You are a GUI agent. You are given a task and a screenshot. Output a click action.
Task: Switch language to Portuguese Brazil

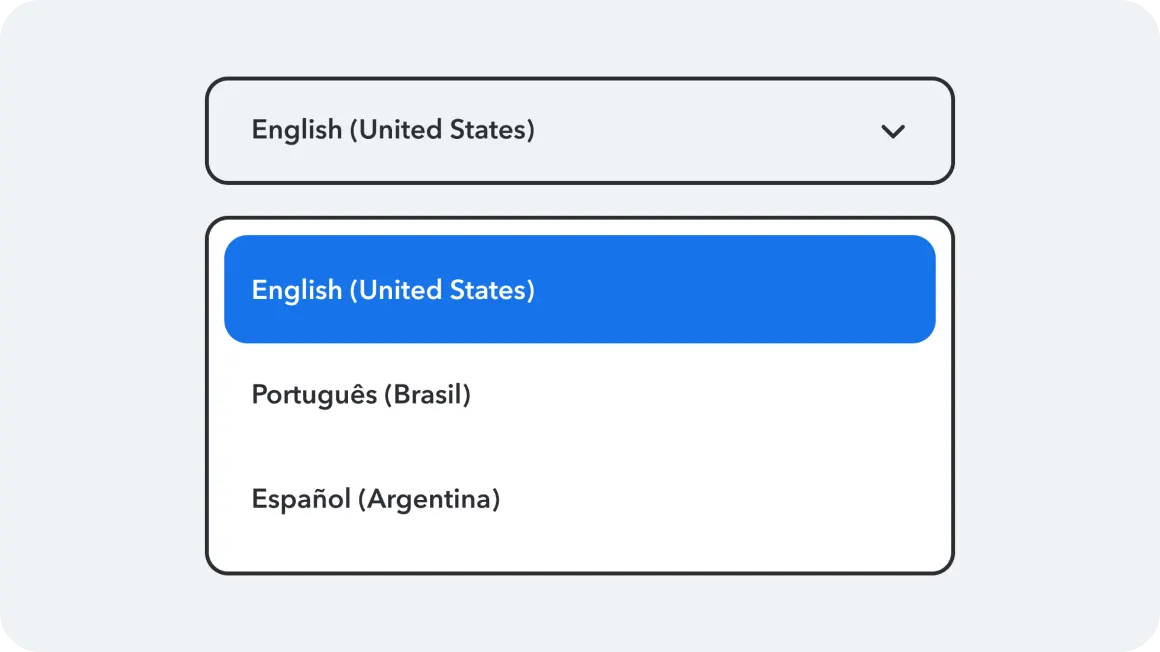coord(579,395)
